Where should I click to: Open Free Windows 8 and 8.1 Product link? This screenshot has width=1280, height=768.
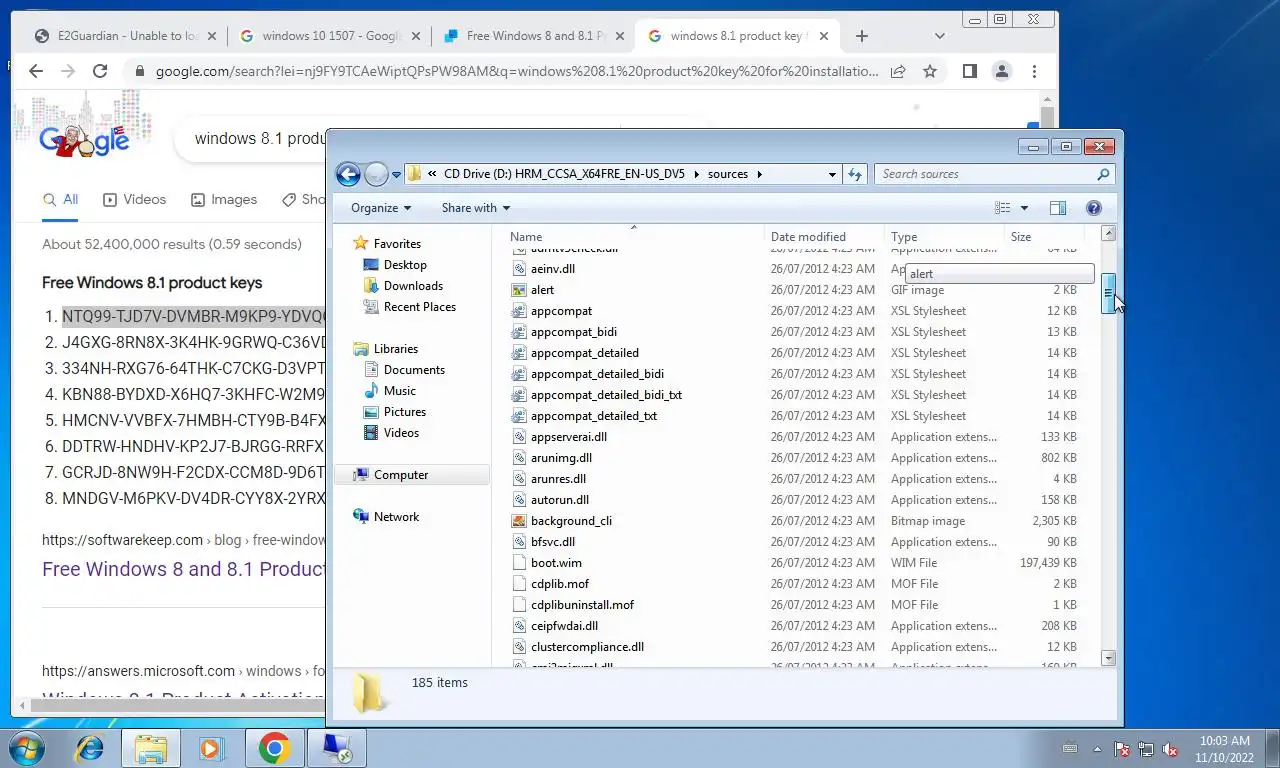coord(184,569)
